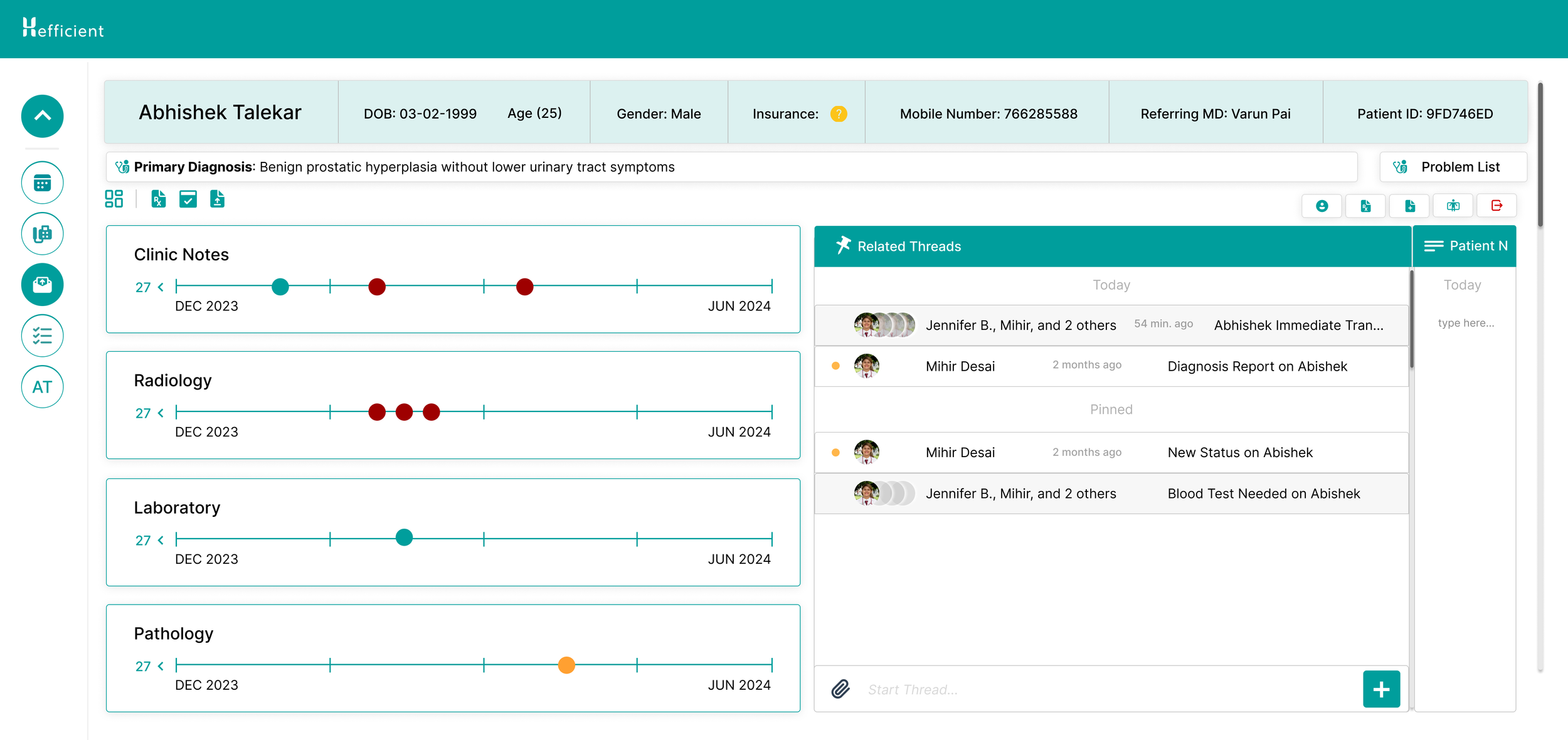This screenshot has height=740, width=1568.
Task: Click the back chevron on Pathology timeline
Action: click(x=161, y=666)
